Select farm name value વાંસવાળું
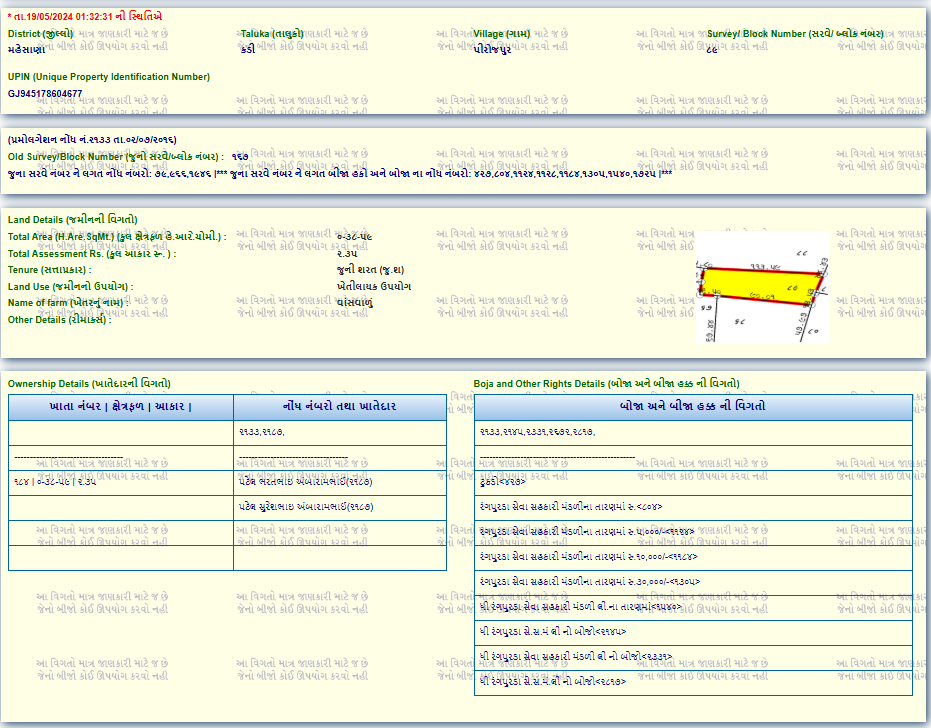This screenshot has height=728, width=931. point(354,303)
